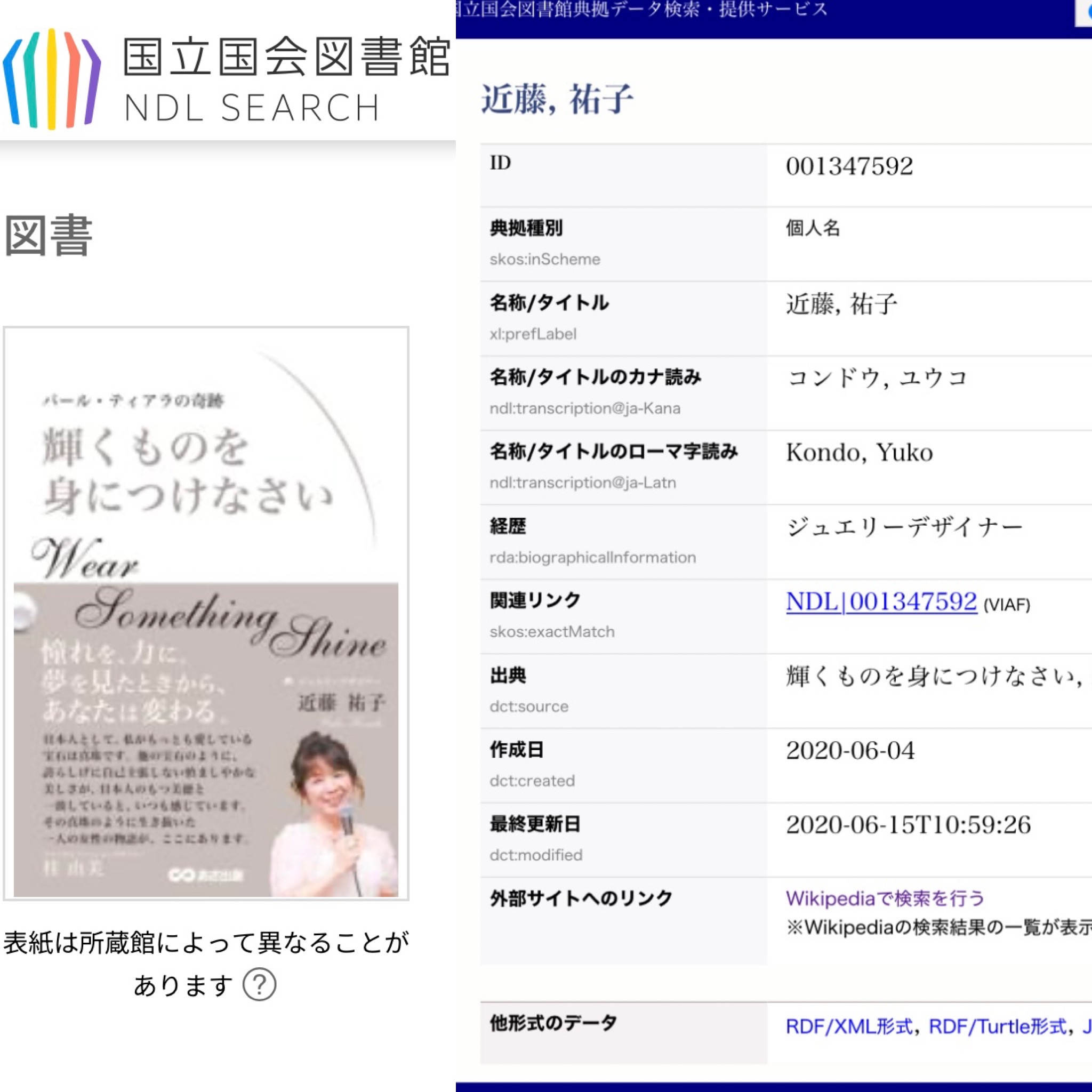The width and height of the screenshot is (1092, 1092).
Task: Click the creation date 2020-06-04
Action: (x=850, y=751)
